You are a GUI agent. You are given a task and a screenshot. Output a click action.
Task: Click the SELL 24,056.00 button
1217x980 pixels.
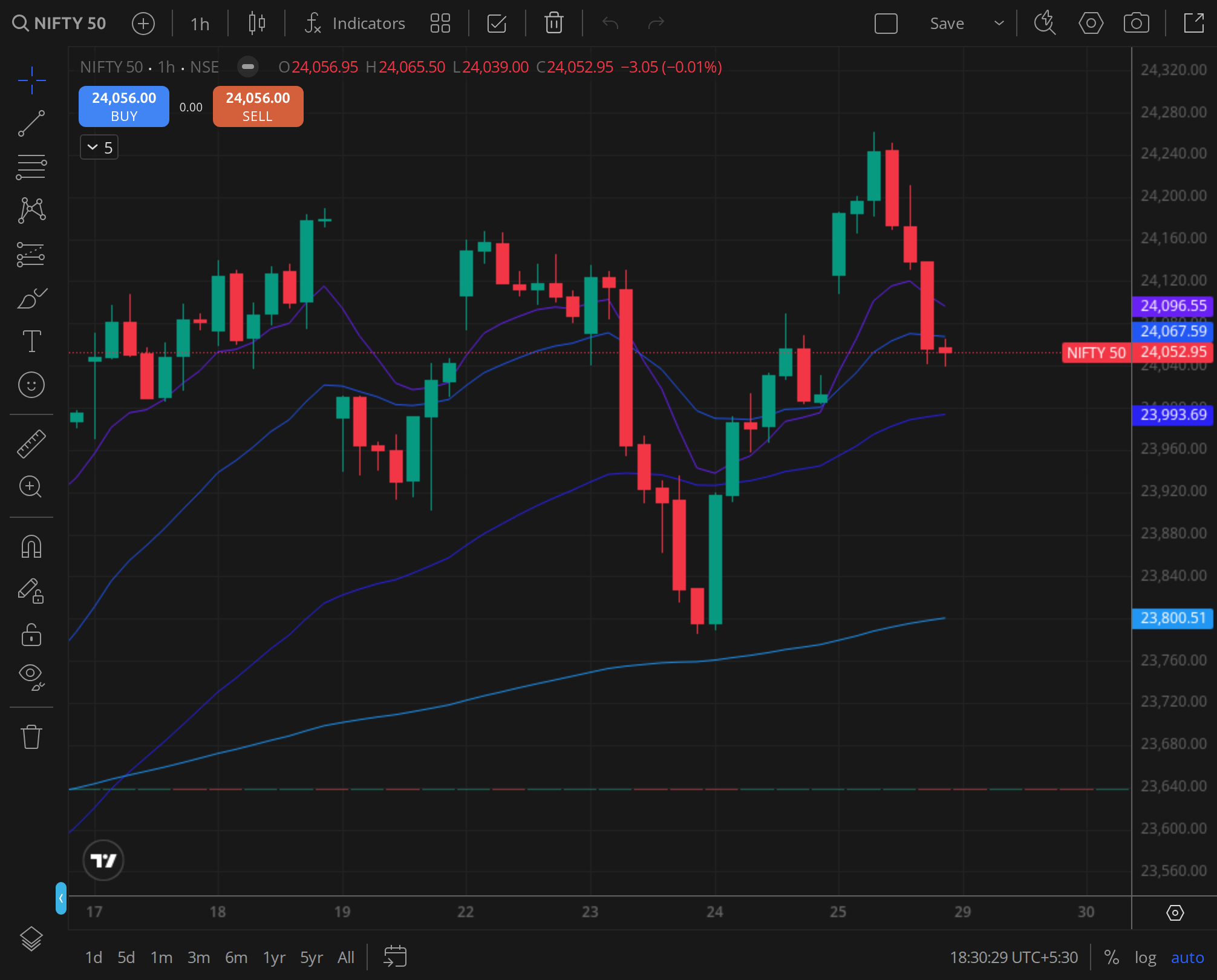click(258, 106)
